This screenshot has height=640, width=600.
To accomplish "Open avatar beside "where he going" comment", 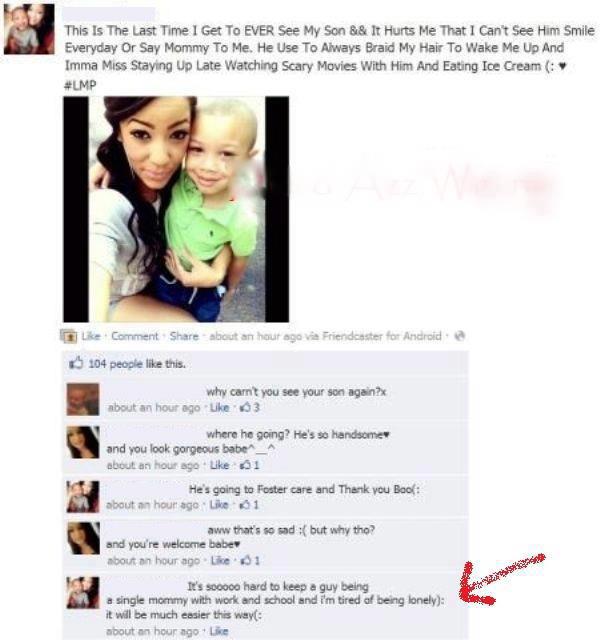I will pyautogui.click(x=83, y=442).
